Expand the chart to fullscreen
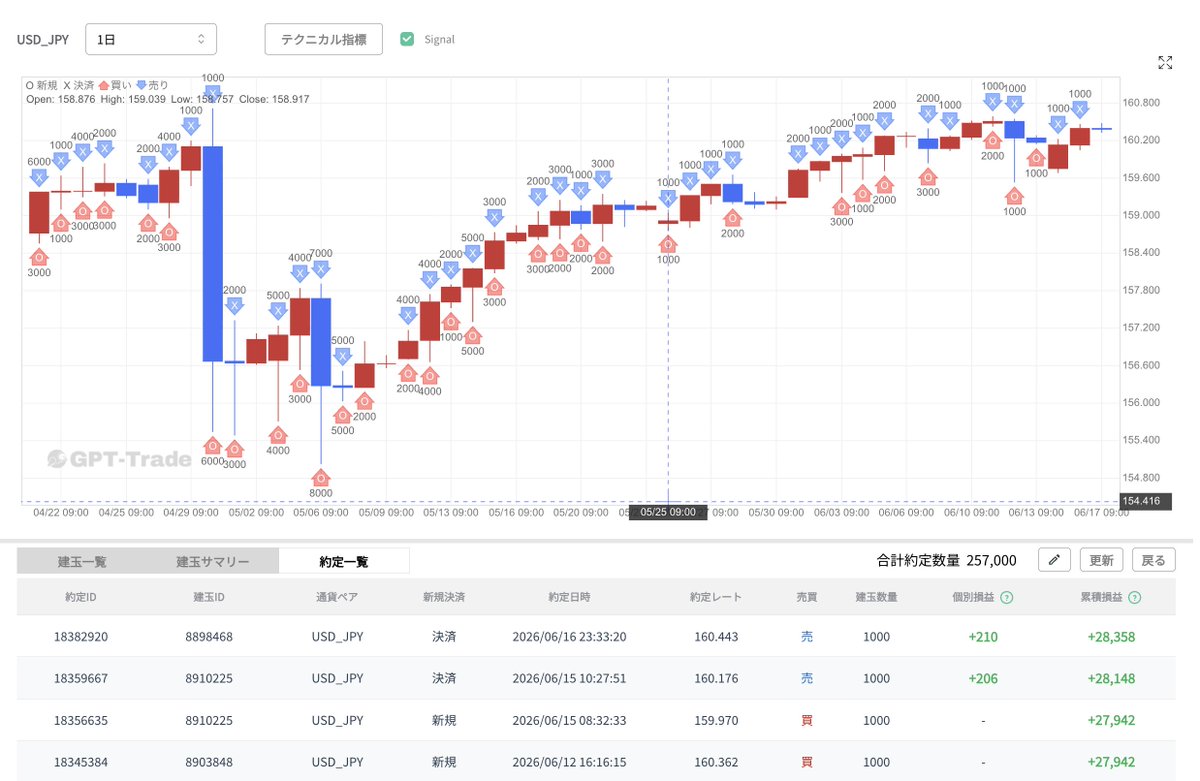Image resolution: width=1200 pixels, height=781 pixels. [1165, 63]
